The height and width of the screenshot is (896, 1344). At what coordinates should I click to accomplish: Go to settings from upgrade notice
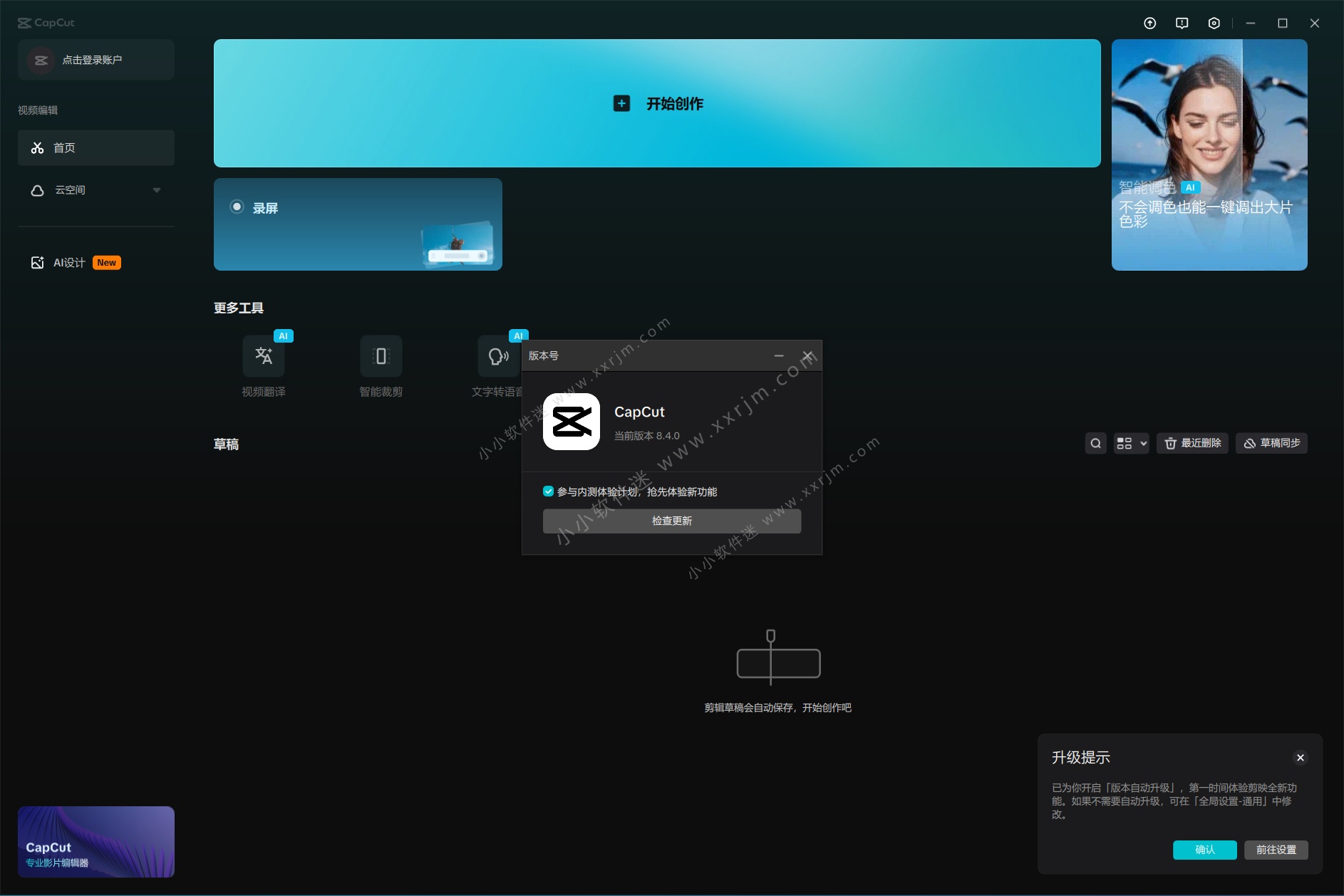(1276, 850)
